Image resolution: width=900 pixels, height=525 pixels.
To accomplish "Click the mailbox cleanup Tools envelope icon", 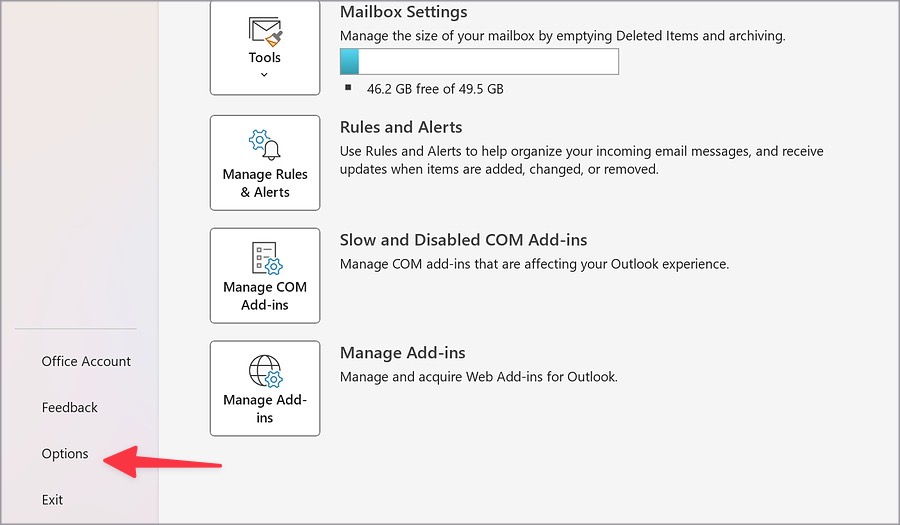I will click(x=265, y=32).
